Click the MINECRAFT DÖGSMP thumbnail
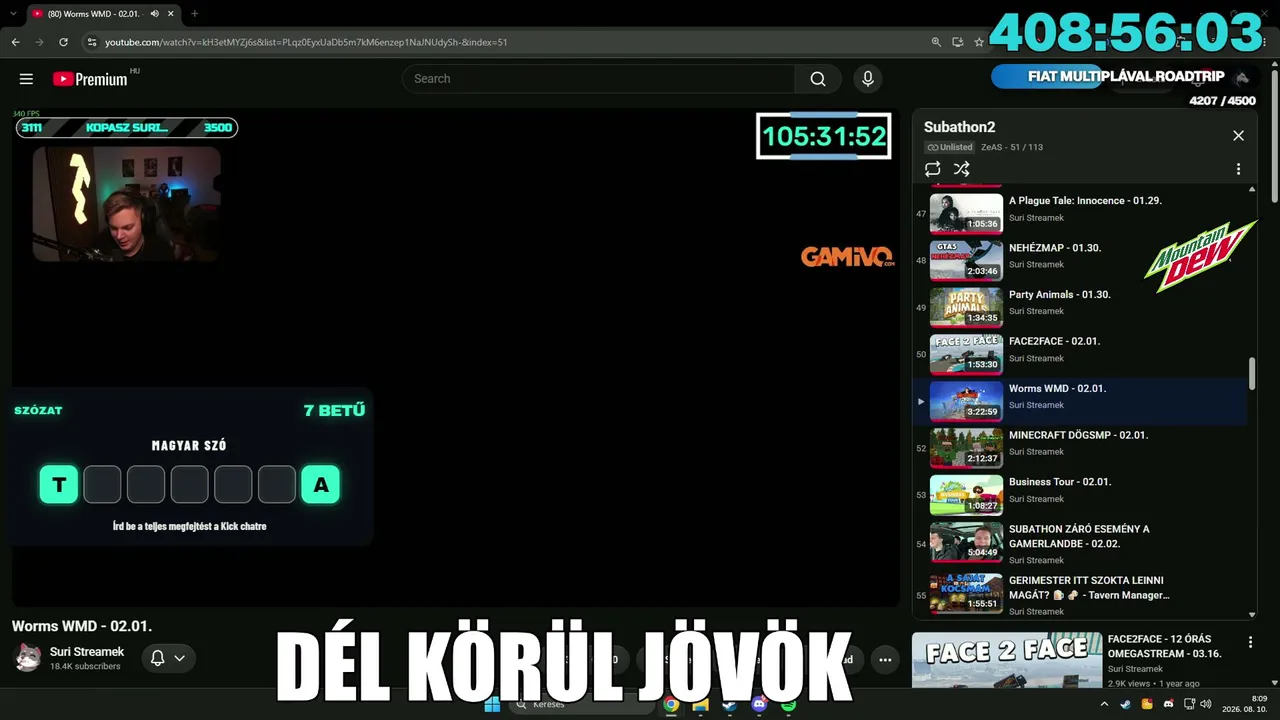The width and height of the screenshot is (1280, 720). click(x=966, y=447)
